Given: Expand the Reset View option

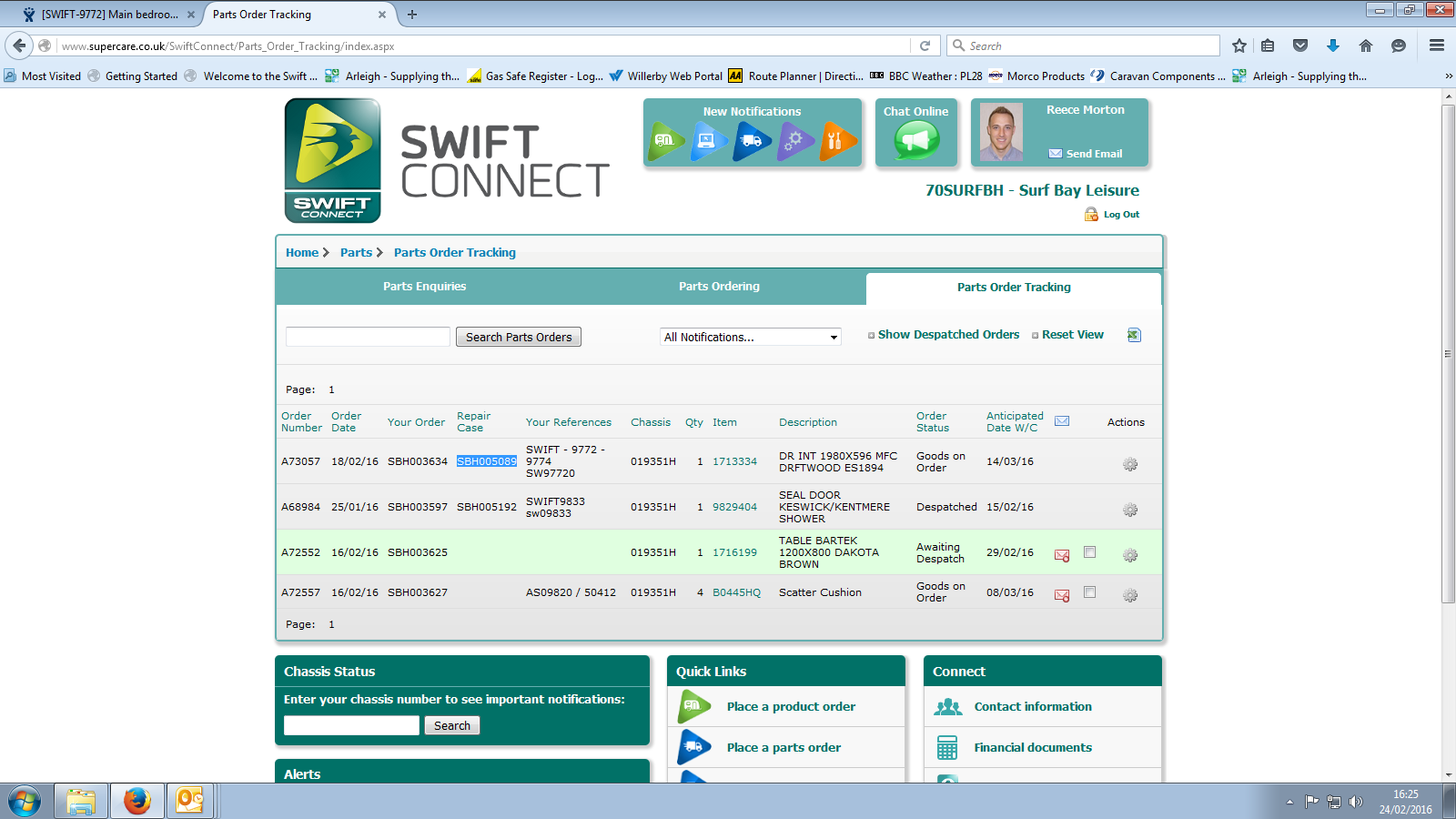Looking at the screenshot, I should pos(1071,335).
